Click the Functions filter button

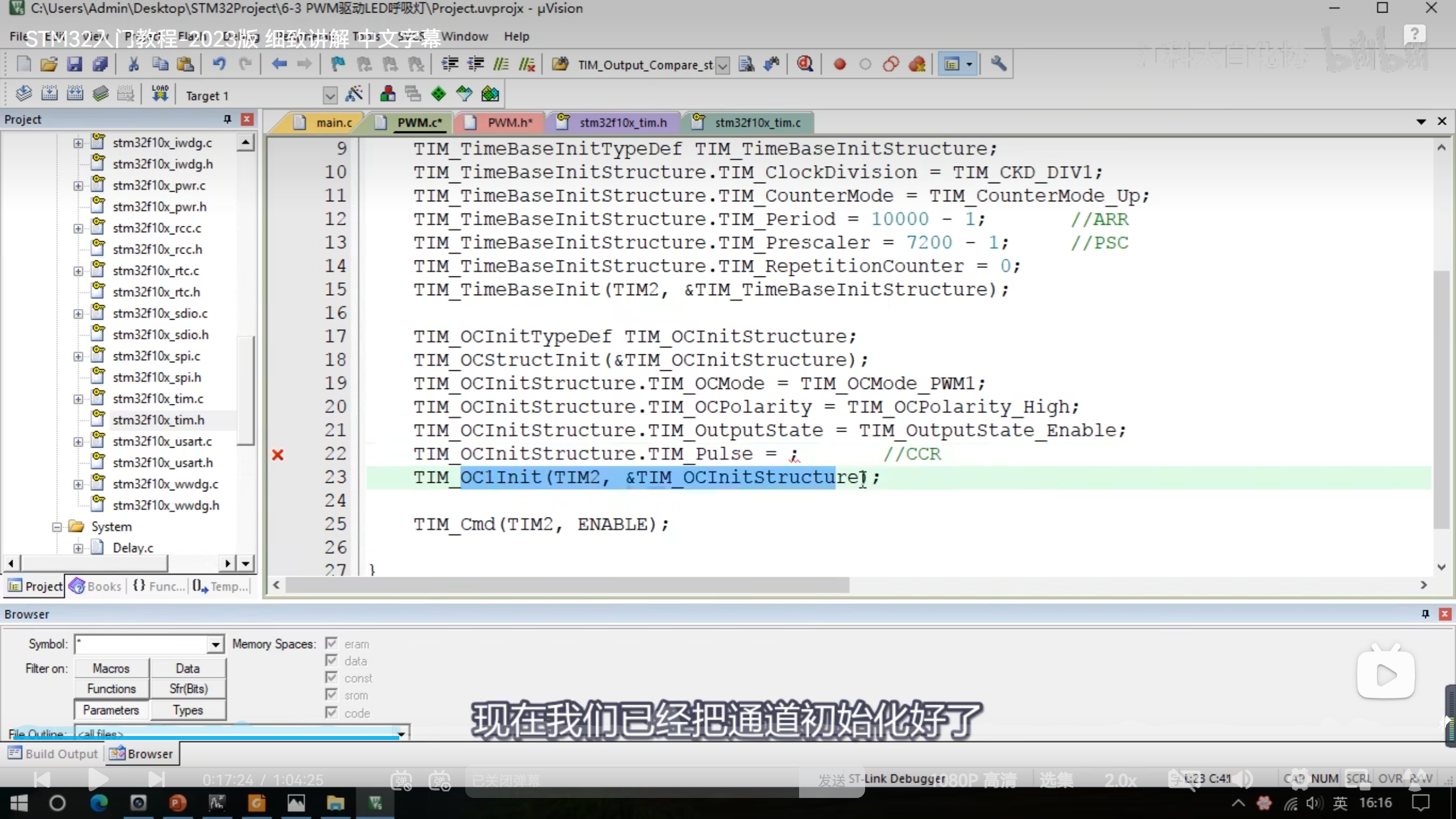point(111,689)
